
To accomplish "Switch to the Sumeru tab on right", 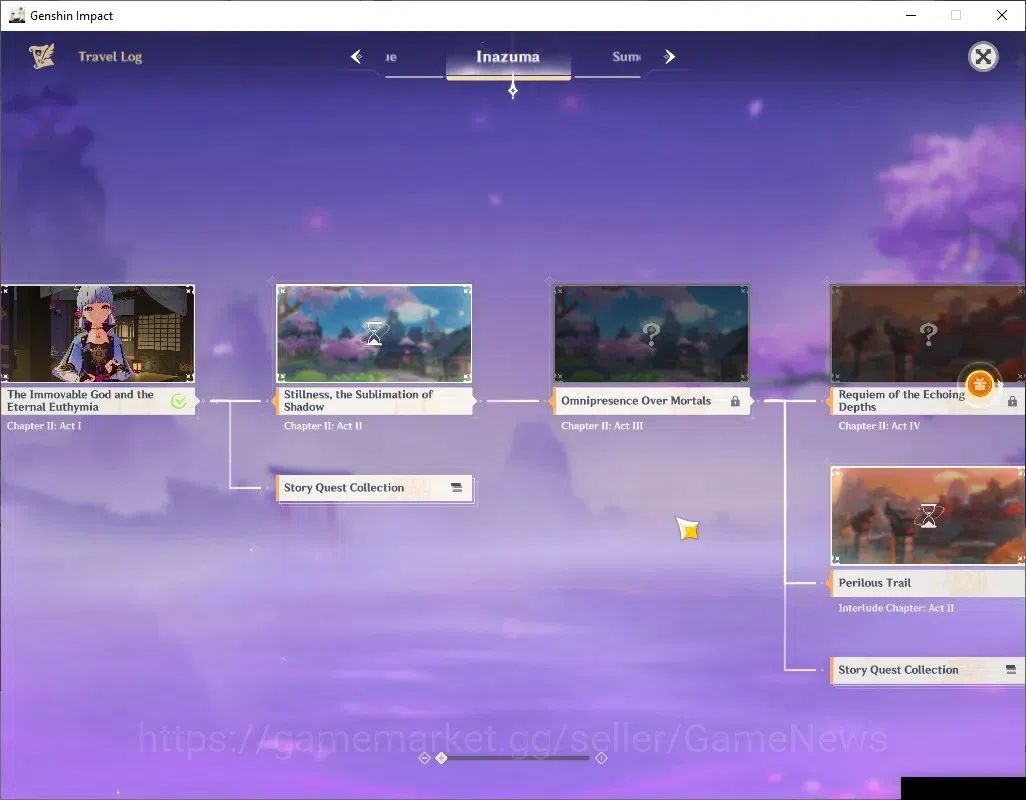I will (x=626, y=57).
